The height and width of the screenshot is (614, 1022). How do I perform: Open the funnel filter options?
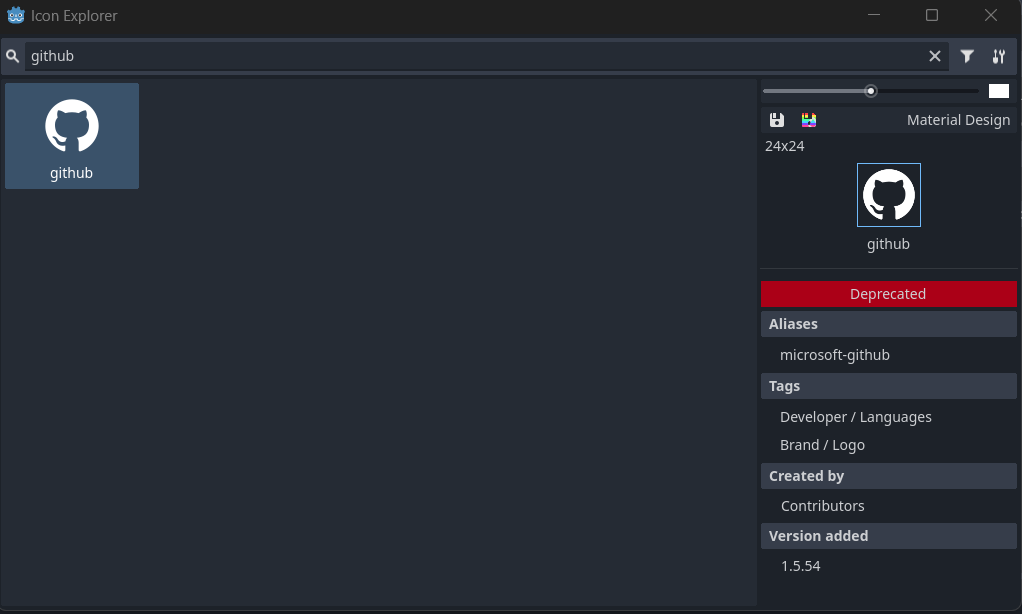[x=967, y=57]
